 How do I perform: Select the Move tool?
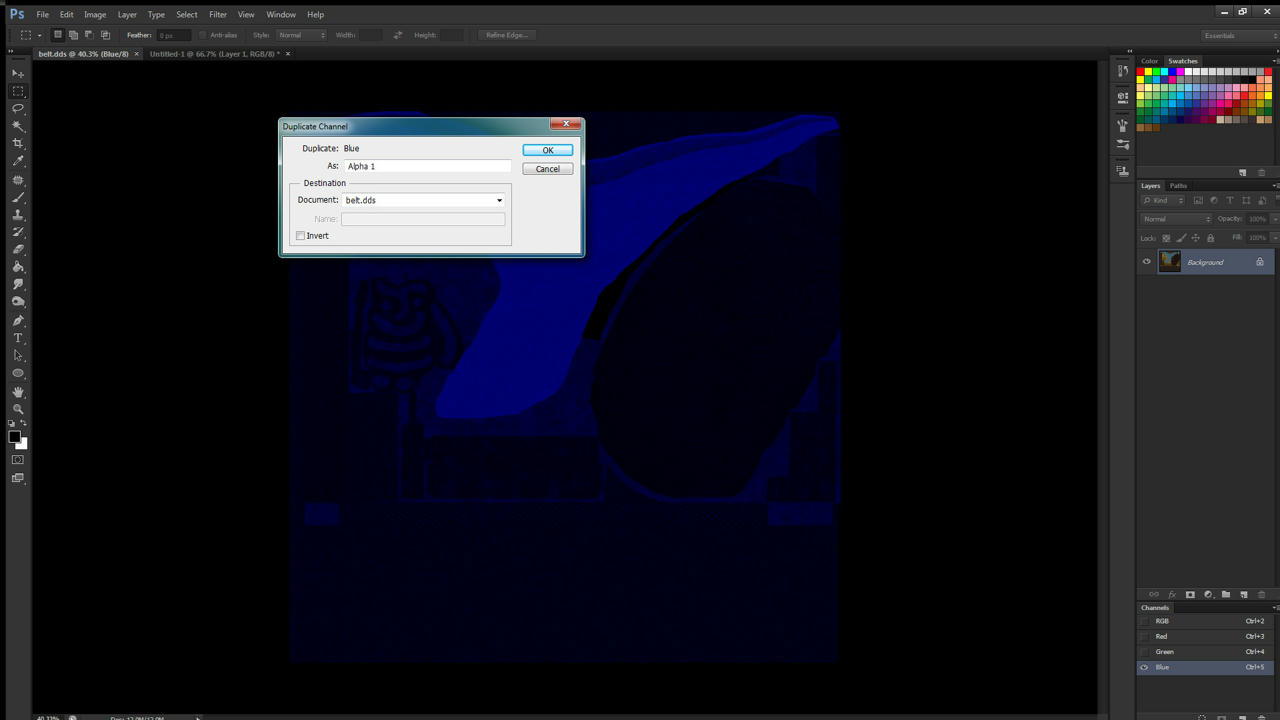pyautogui.click(x=18, y=73)
